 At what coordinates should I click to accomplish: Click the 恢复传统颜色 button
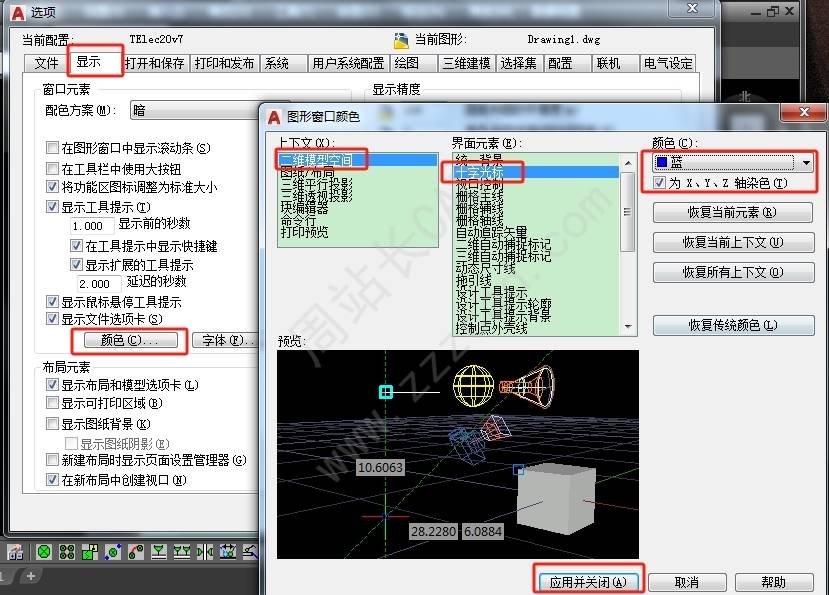733,325
